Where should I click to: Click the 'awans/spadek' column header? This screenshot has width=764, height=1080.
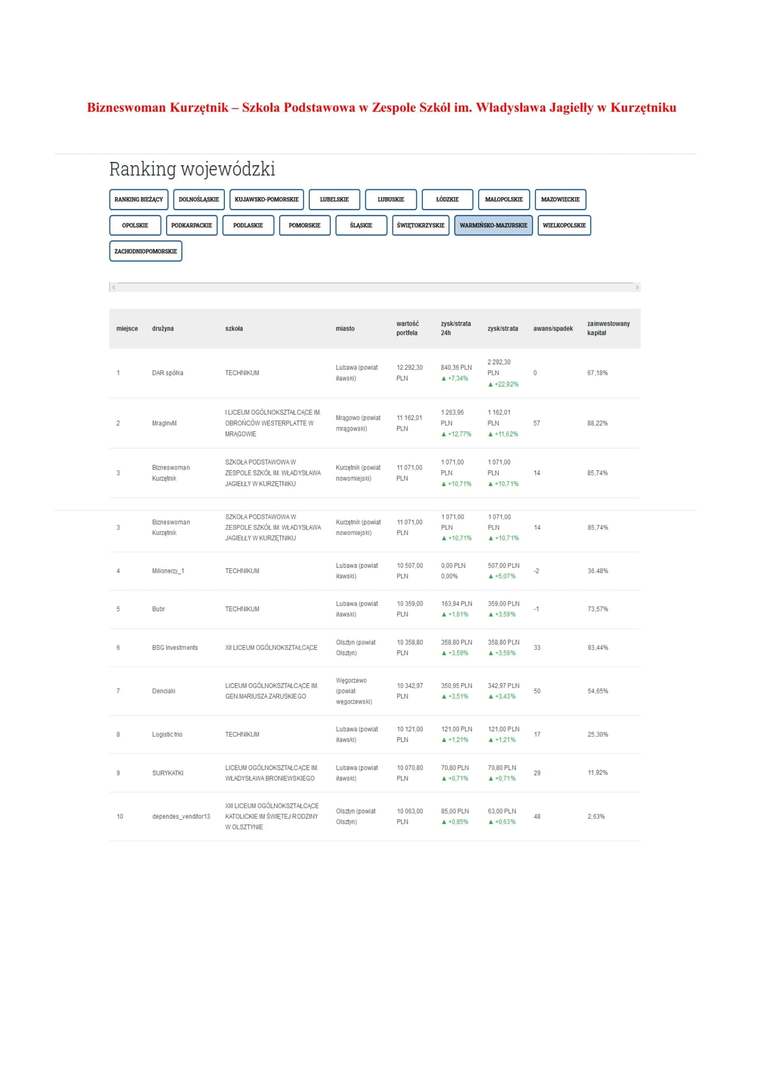click(553, 329)
